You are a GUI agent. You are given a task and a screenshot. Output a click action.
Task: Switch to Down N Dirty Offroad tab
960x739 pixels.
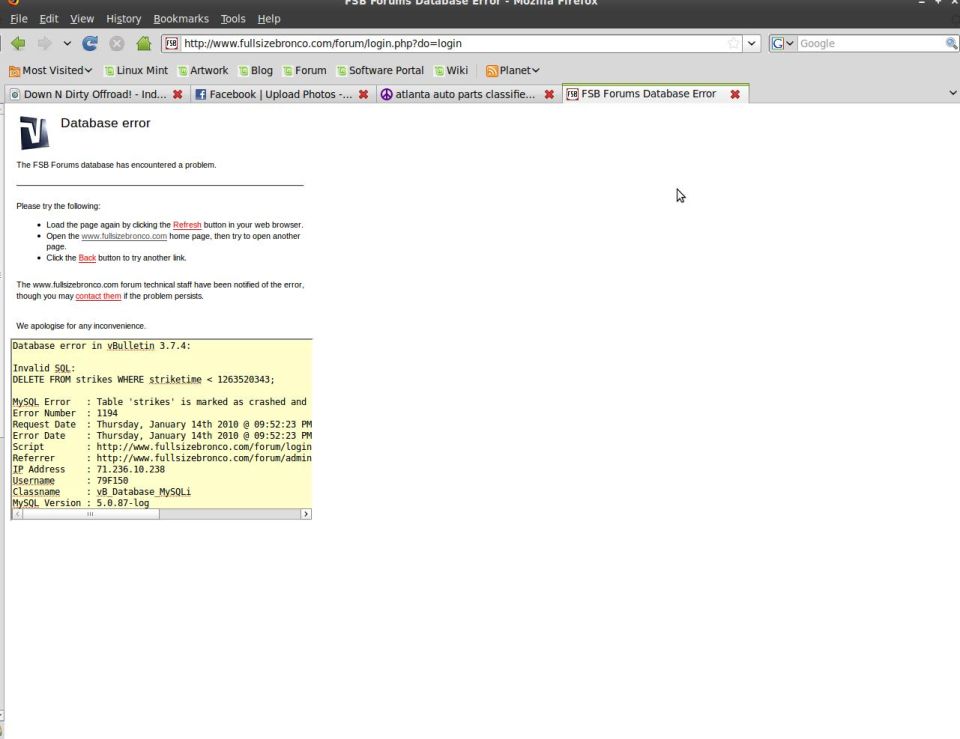click(95, 94)
